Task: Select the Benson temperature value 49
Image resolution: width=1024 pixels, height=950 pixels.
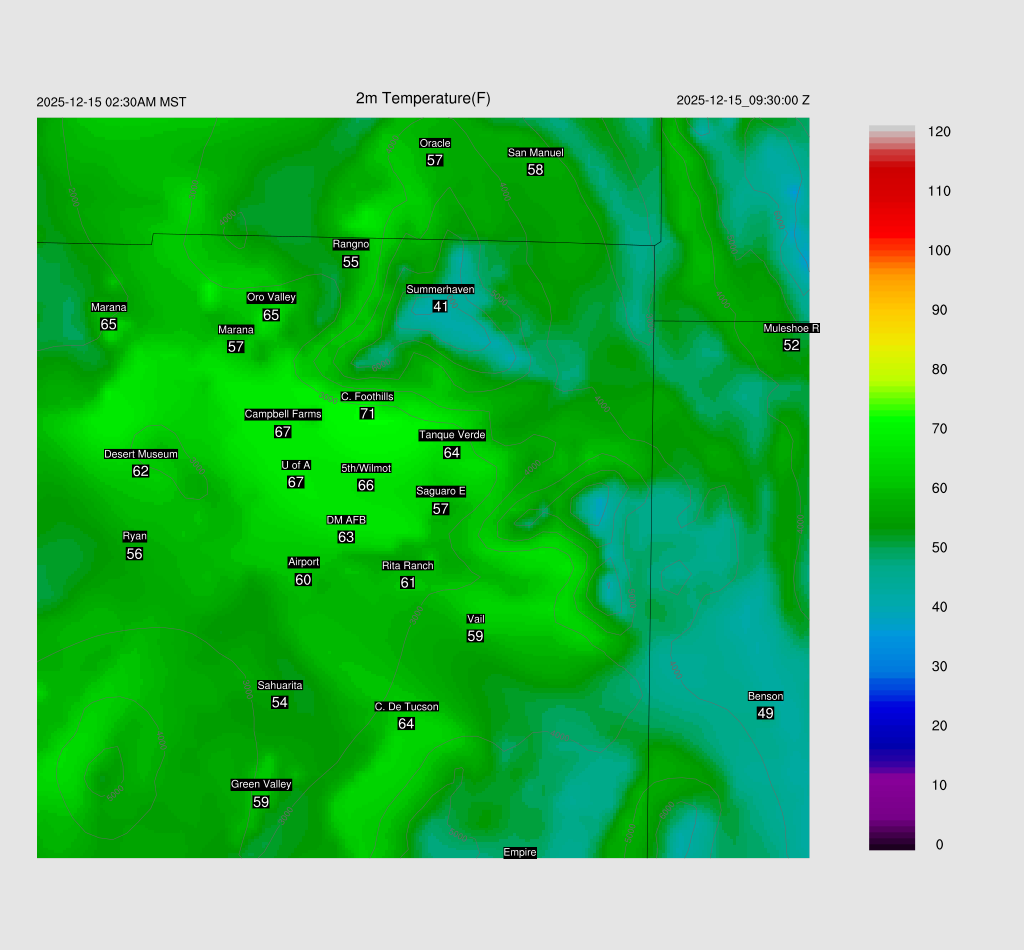Action: tap(765, 713)
